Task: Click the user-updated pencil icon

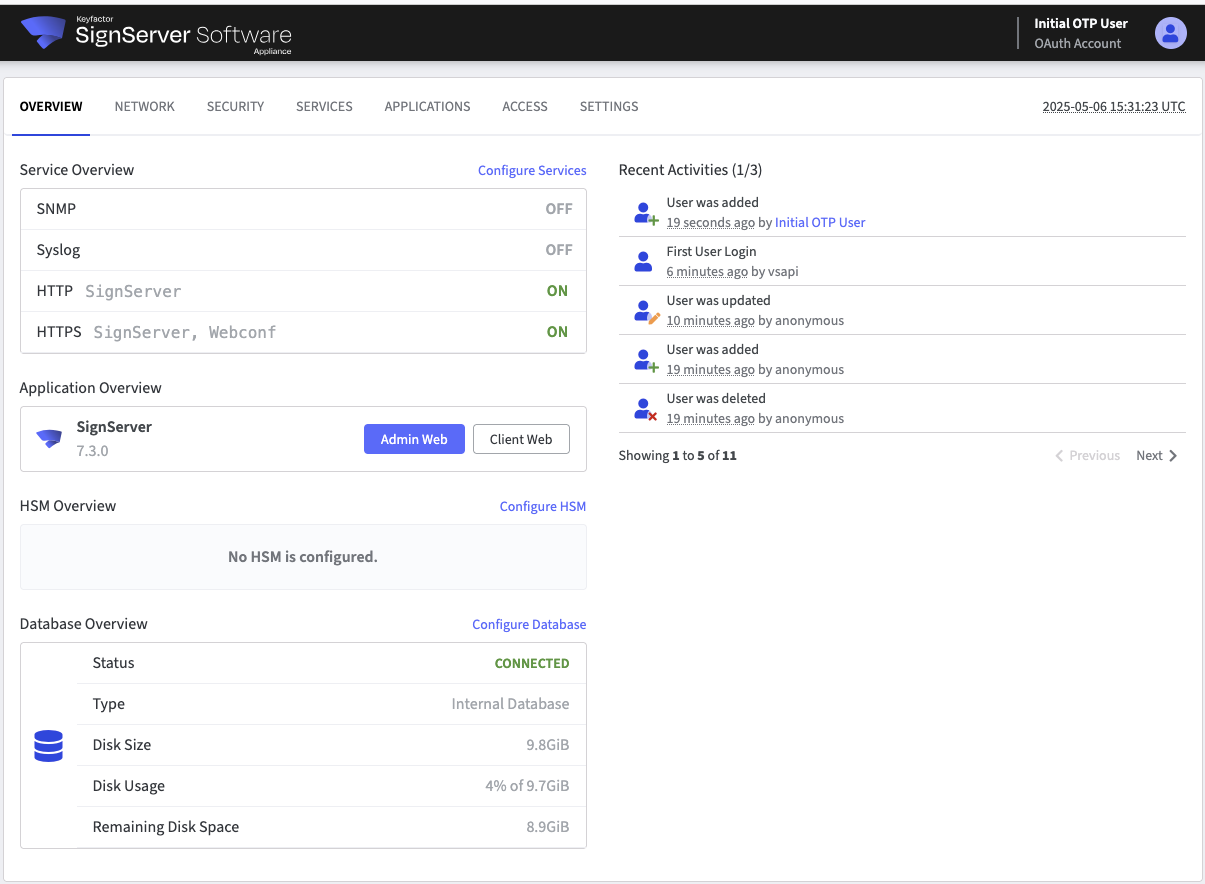Action: tap(646, 311)
